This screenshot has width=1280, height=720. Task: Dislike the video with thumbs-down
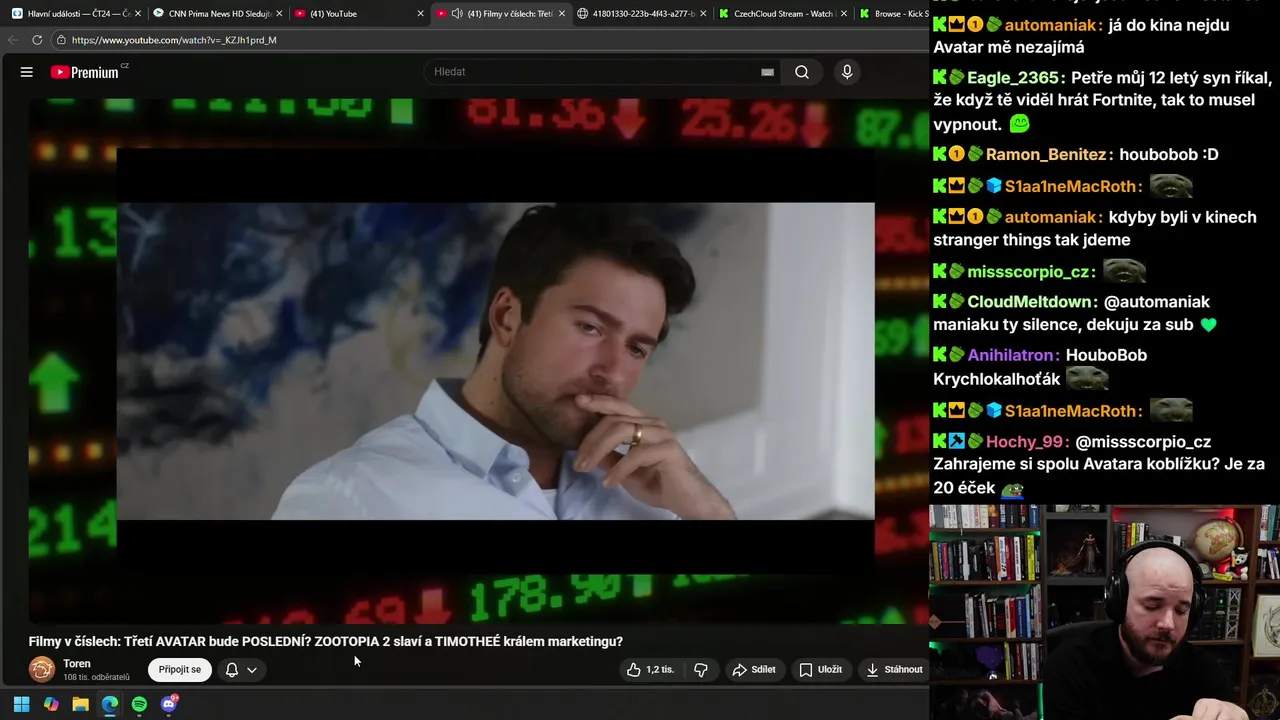pyautogui.click(x=701, y=670)
